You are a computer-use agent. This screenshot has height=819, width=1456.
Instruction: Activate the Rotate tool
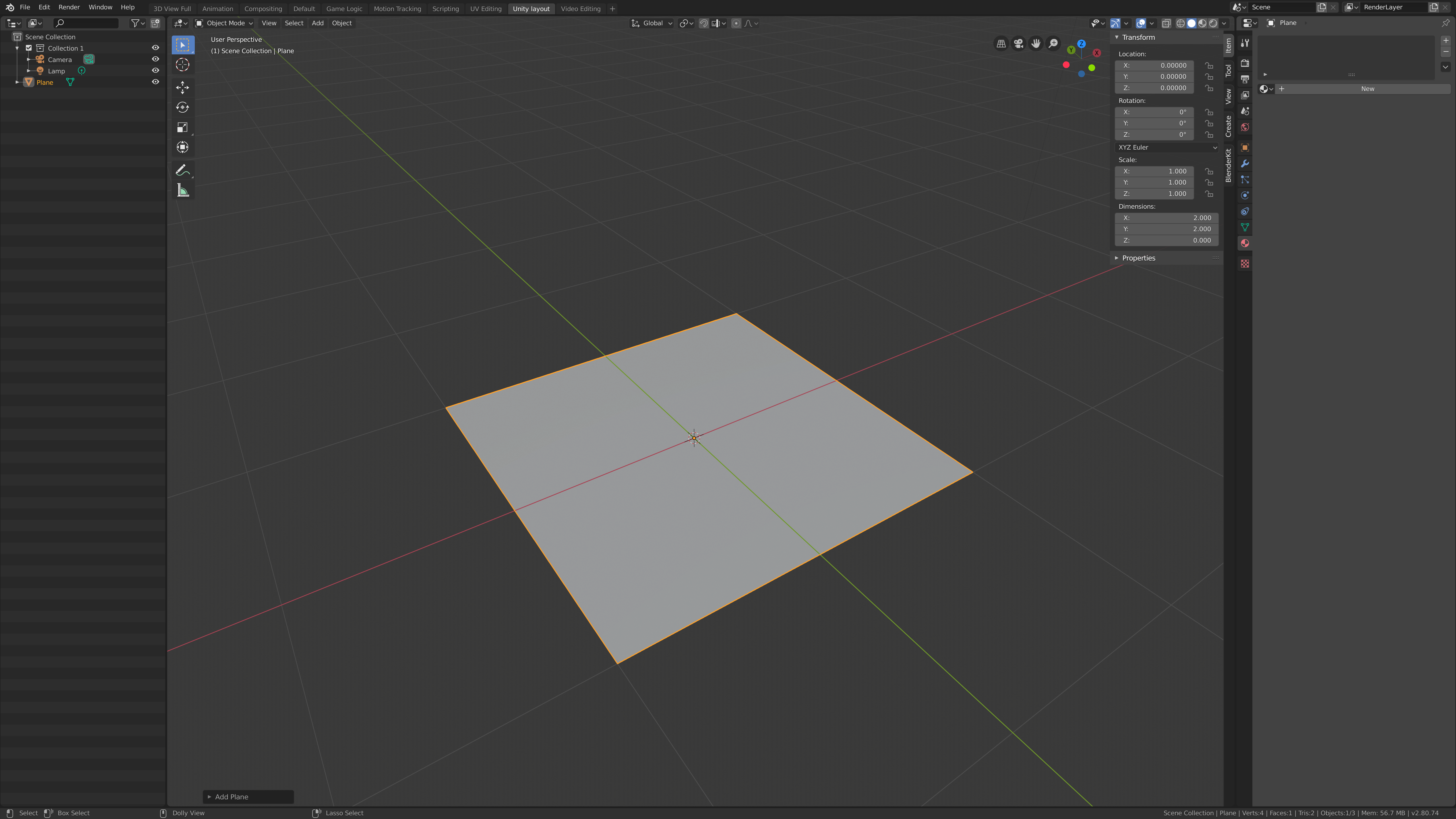(183, 107)
